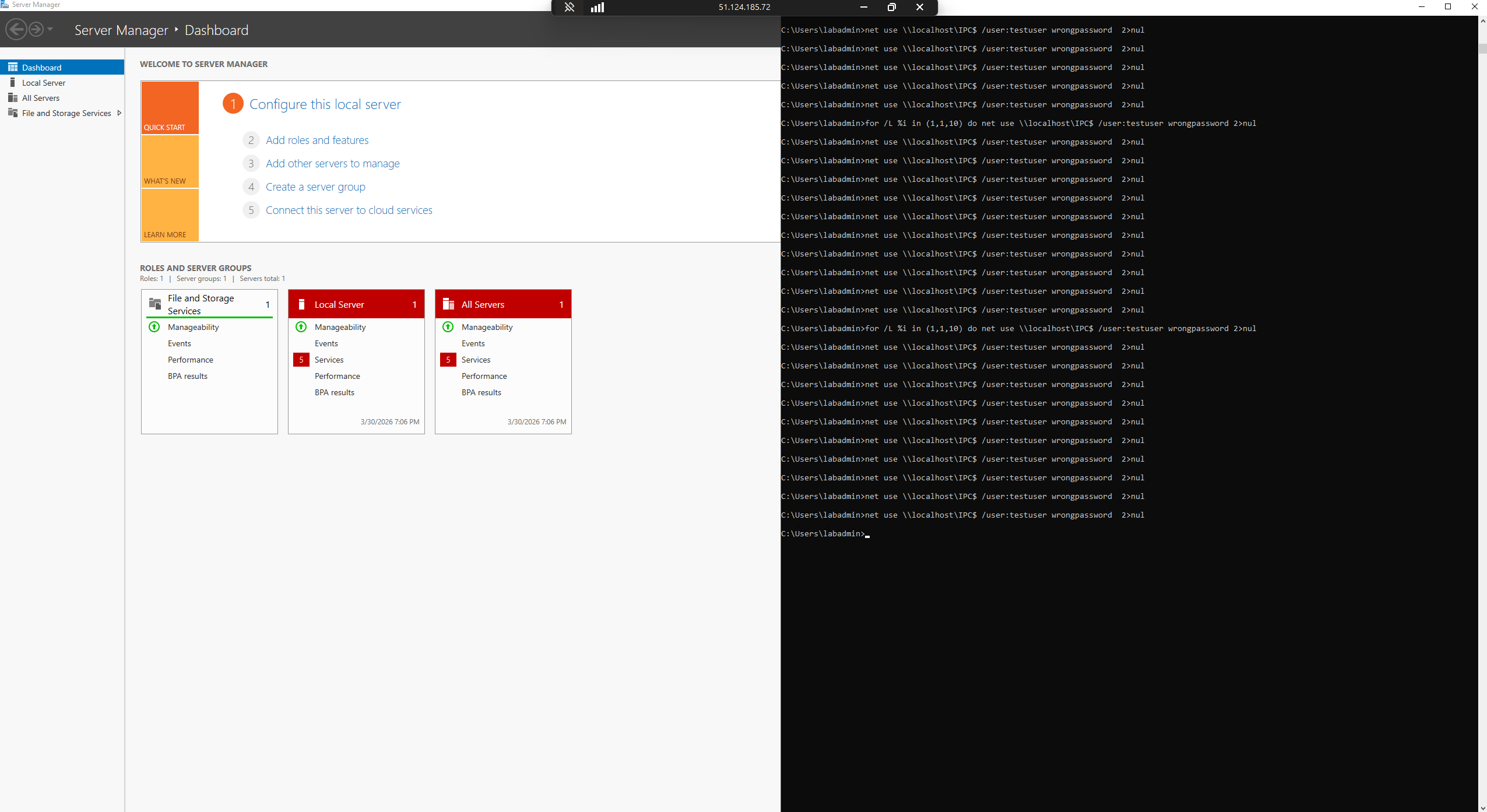Click red Services badge under Local Server

301,360
